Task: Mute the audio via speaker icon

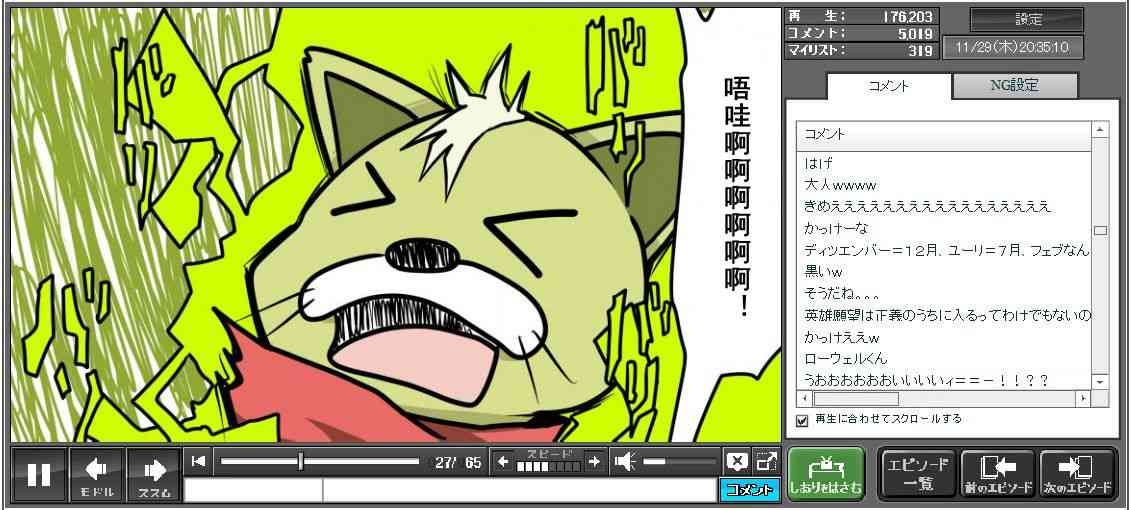Action: (625, 461)
